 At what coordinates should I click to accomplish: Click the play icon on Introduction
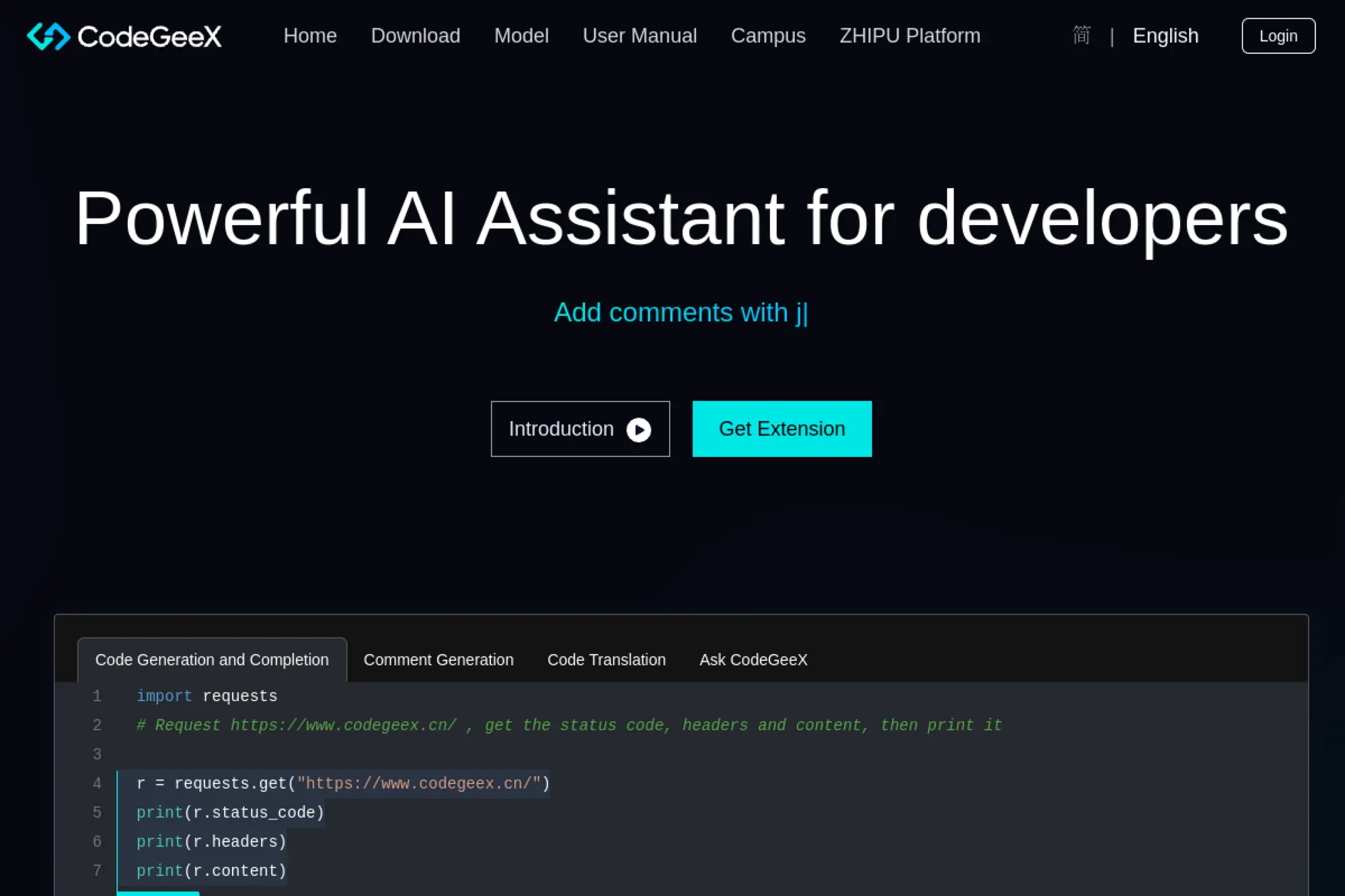[x=638, y=430]
